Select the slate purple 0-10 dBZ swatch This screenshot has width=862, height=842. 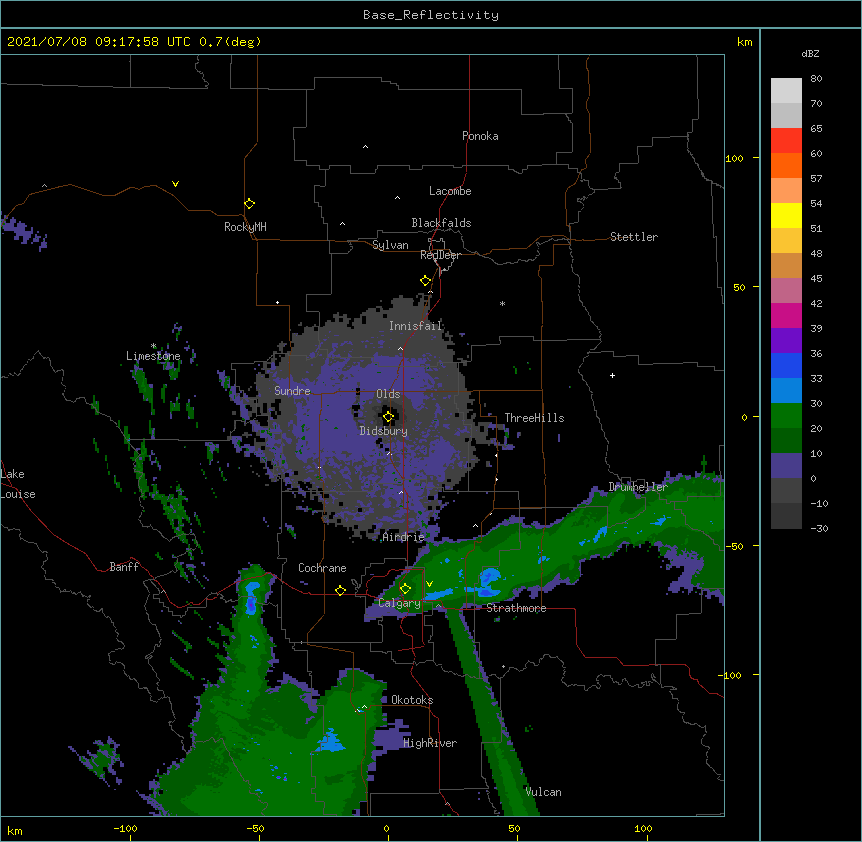point(786,466)
